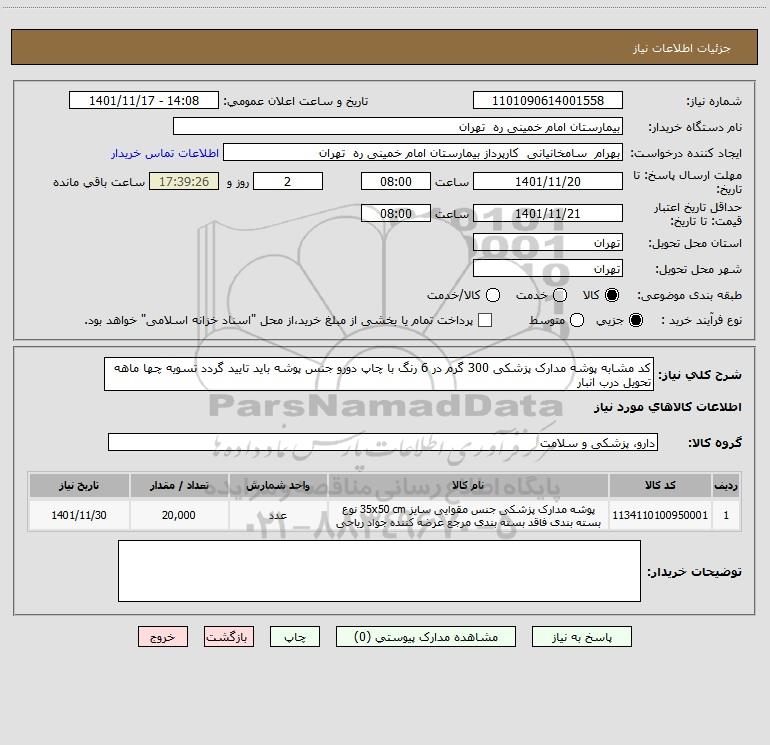Viewport: 770px width, 745px height.
Task: Click the استان محل تحویل تهران field
Action: point(548,242)
